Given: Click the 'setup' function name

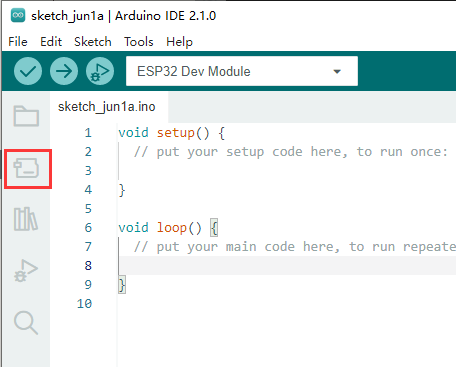Looking at the screenshot, I should coord(176,133).
